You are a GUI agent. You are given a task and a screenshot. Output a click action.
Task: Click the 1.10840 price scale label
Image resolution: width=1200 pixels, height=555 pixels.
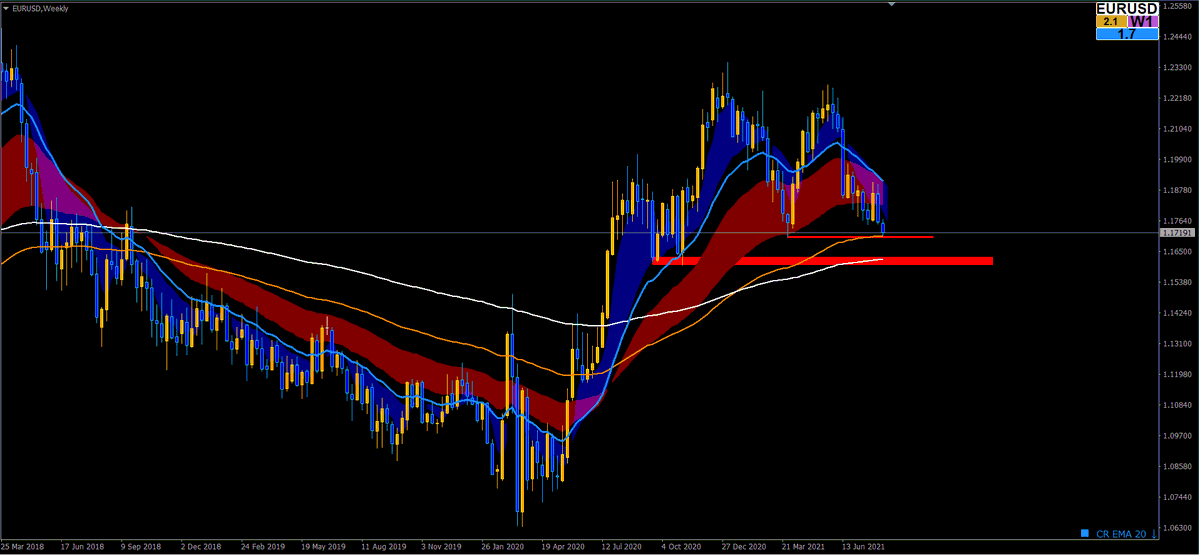click(1179, 405)
